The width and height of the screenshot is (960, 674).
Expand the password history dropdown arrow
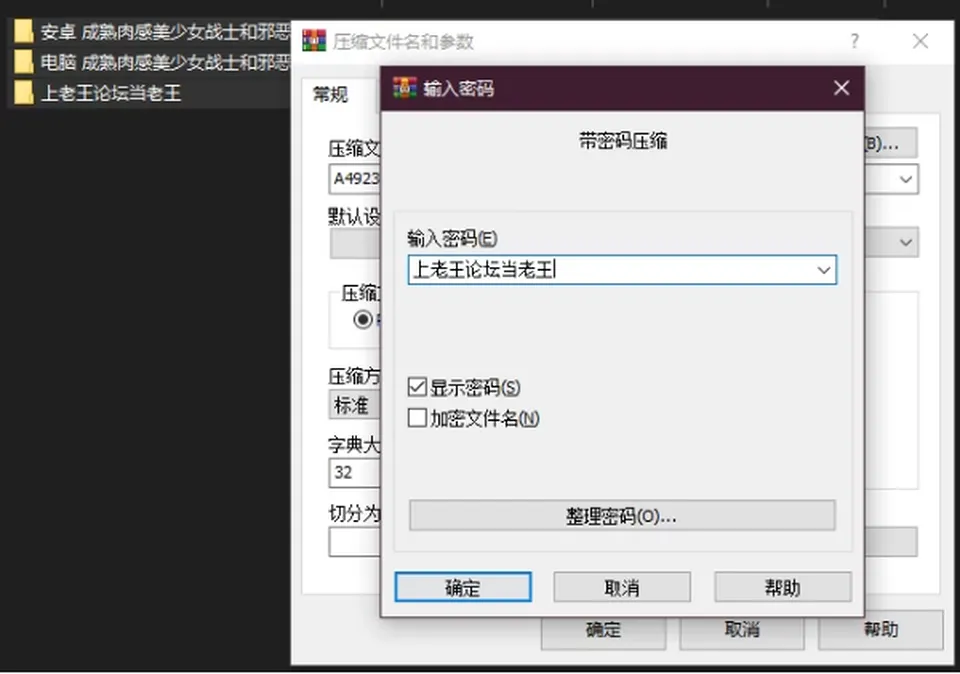(824, 270)
